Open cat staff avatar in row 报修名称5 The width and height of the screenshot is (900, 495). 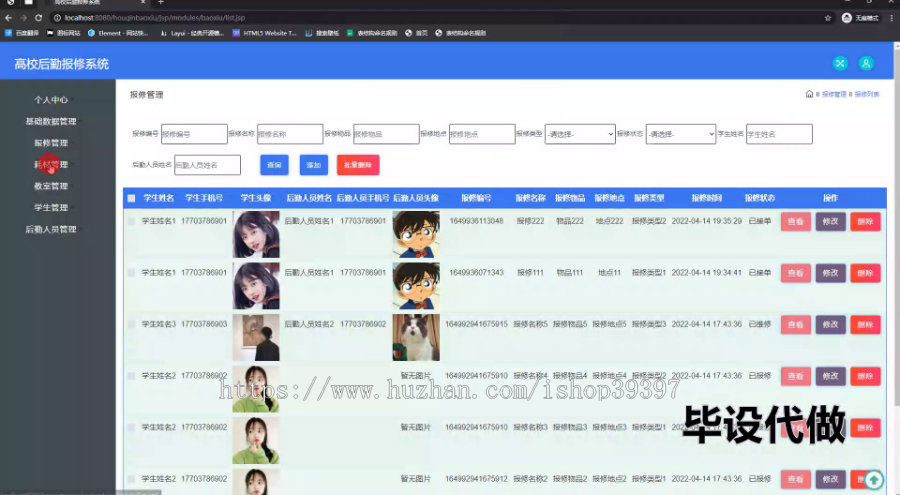coord(416,338)
